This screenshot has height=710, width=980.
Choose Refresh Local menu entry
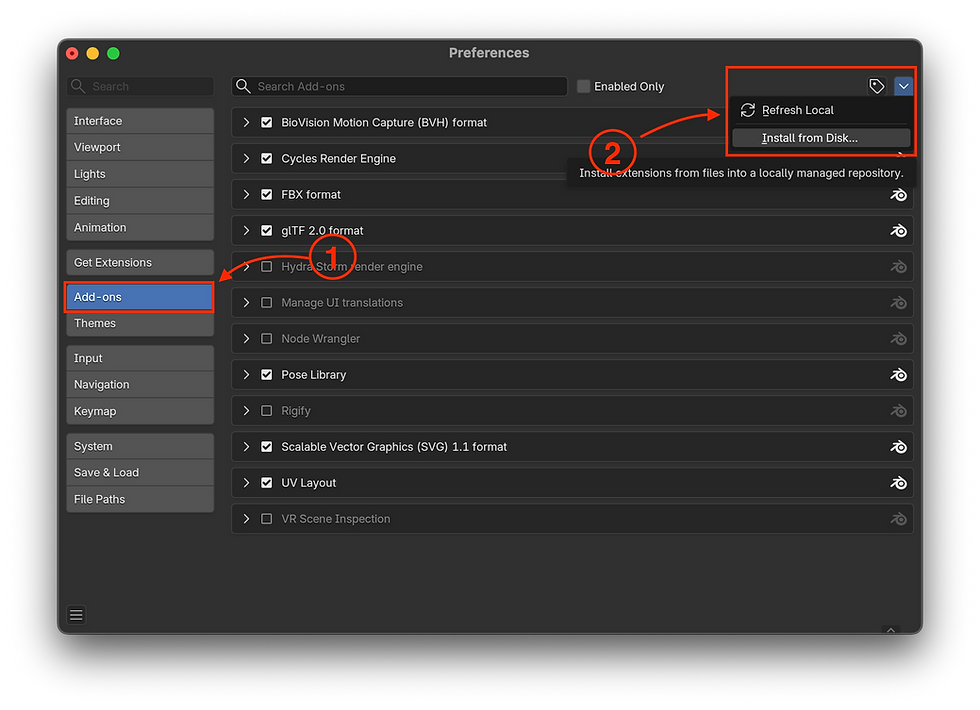(x=821, y=111)
